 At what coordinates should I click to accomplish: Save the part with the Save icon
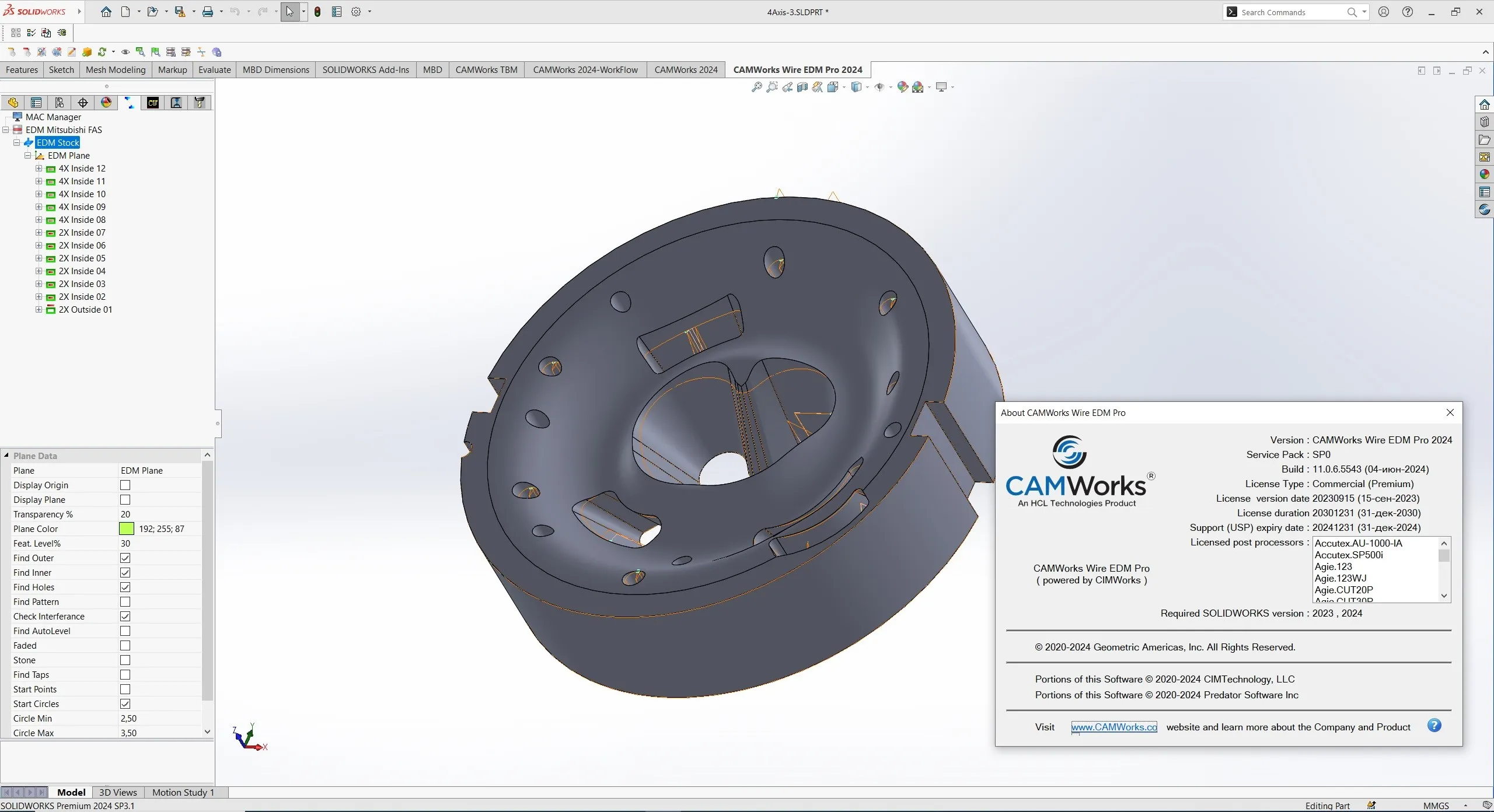coord(180,12)
